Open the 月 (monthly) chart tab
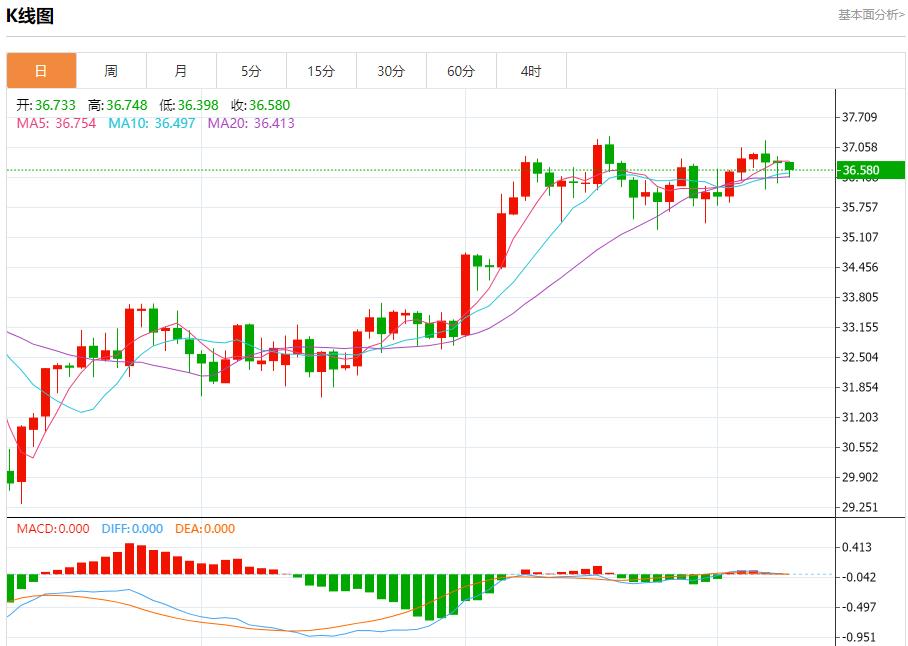Viewport: 908px width, 646px height. point(181,71)
